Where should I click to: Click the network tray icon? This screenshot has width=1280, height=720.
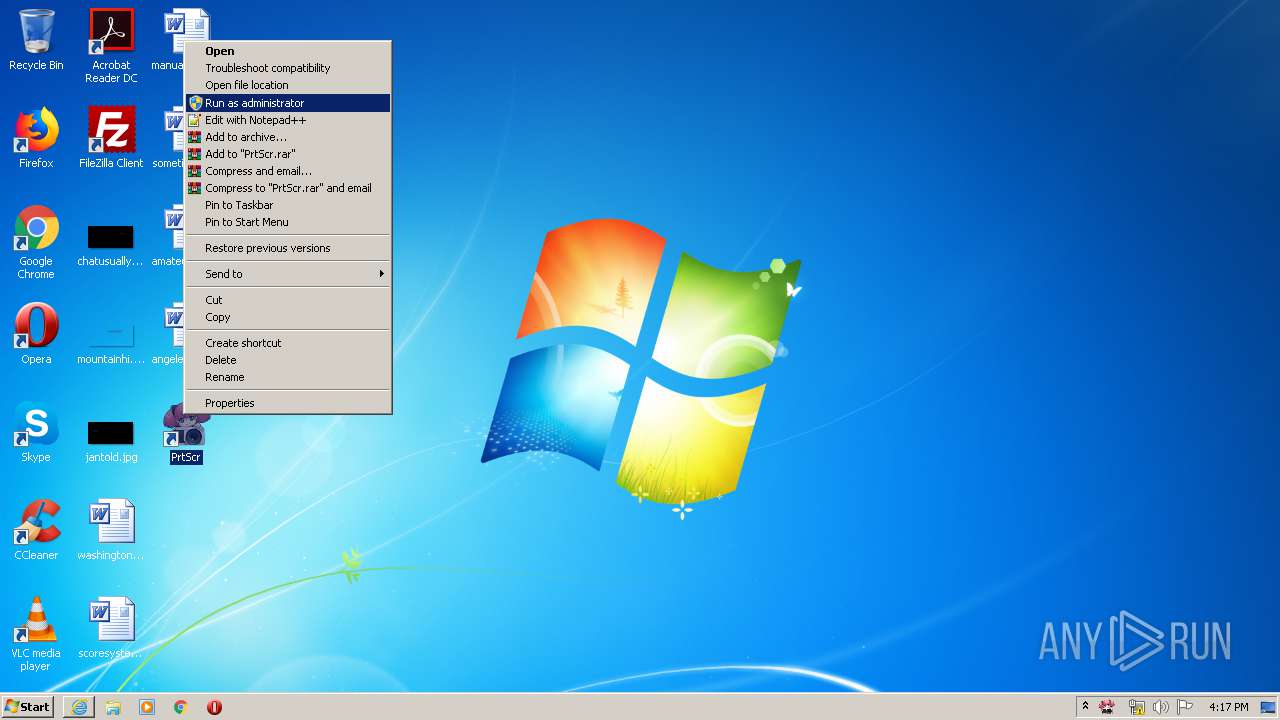point(1136,707)
